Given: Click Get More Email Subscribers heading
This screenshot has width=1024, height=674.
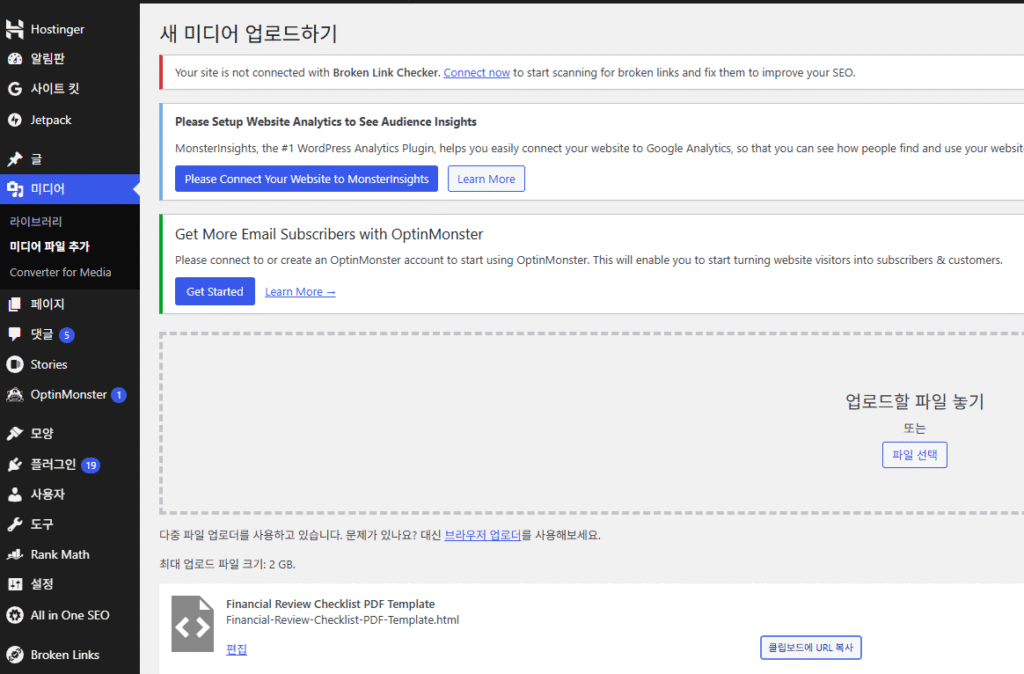Looking at the screenshot, I should tap(329, 234).
